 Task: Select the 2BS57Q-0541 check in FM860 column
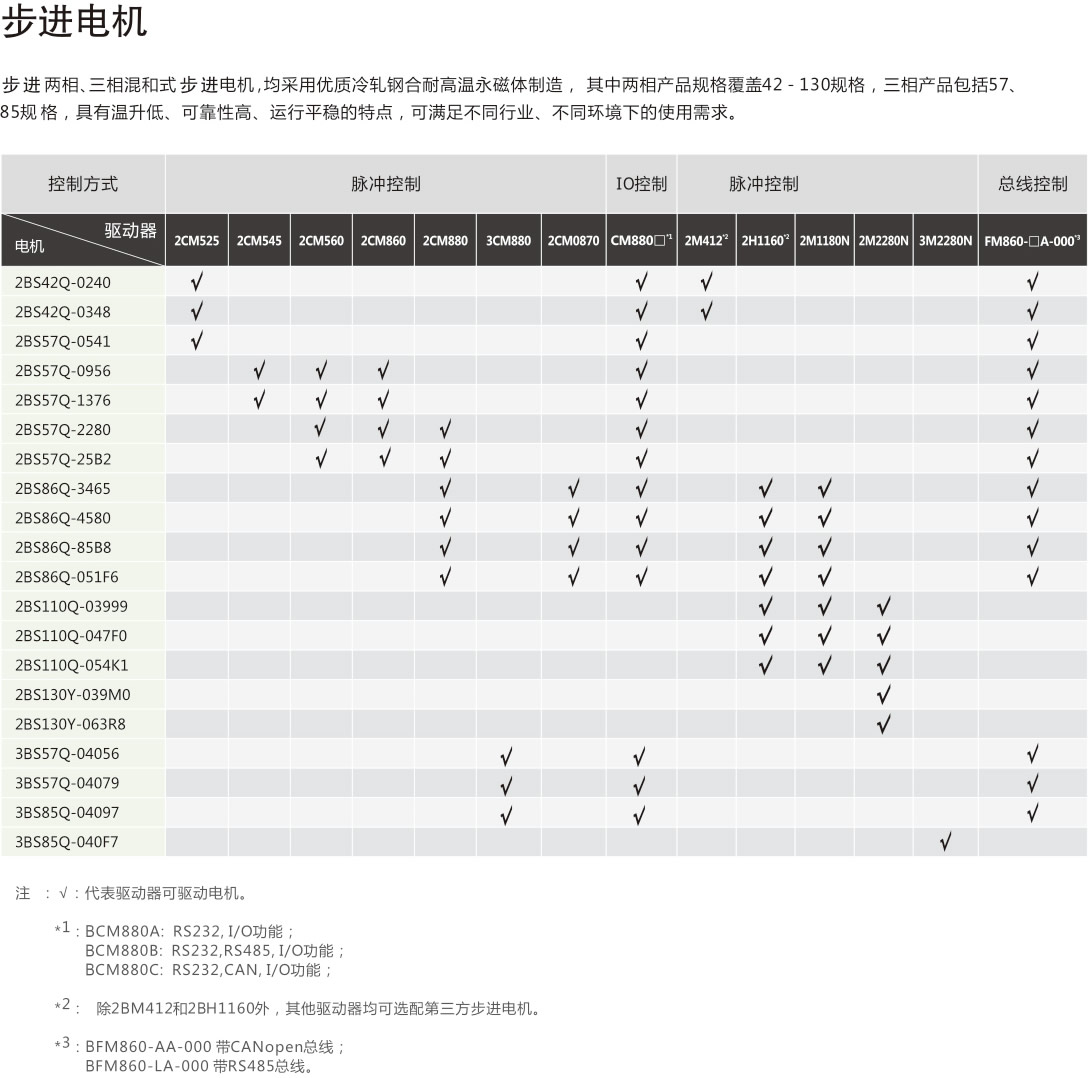pos(1032,342)
